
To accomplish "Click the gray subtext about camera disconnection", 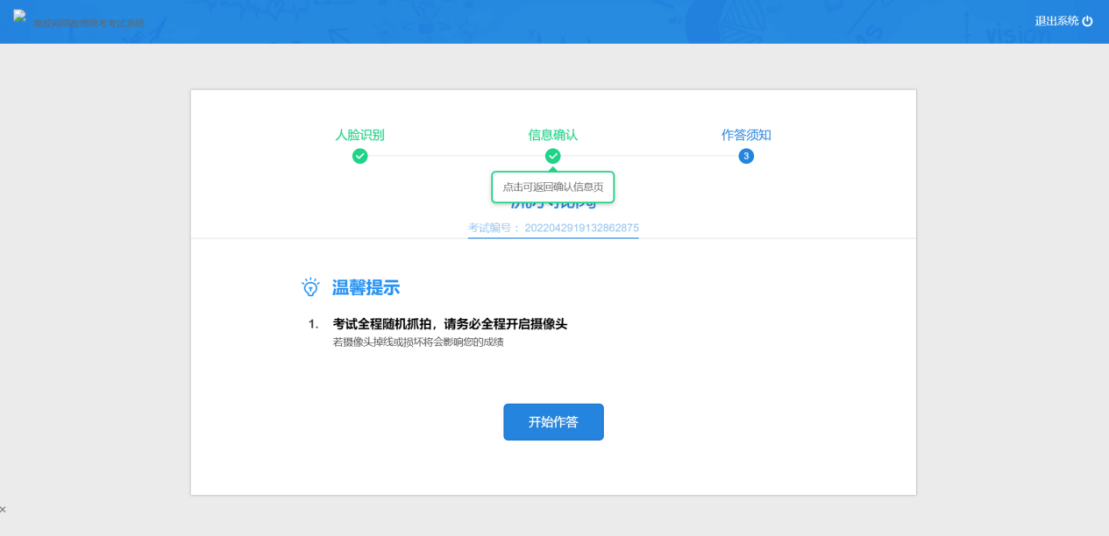I will pos(418,342).
